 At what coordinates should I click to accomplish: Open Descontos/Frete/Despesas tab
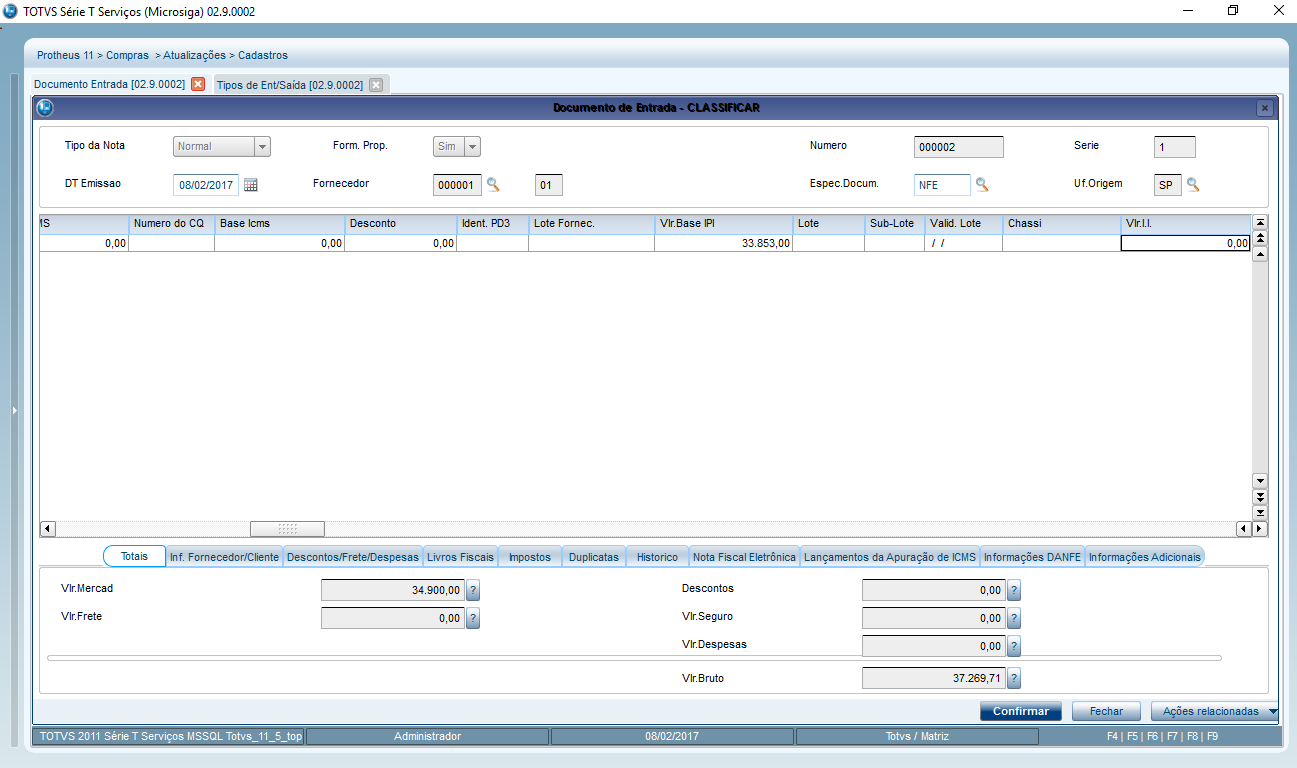click(x=353, y=557)
